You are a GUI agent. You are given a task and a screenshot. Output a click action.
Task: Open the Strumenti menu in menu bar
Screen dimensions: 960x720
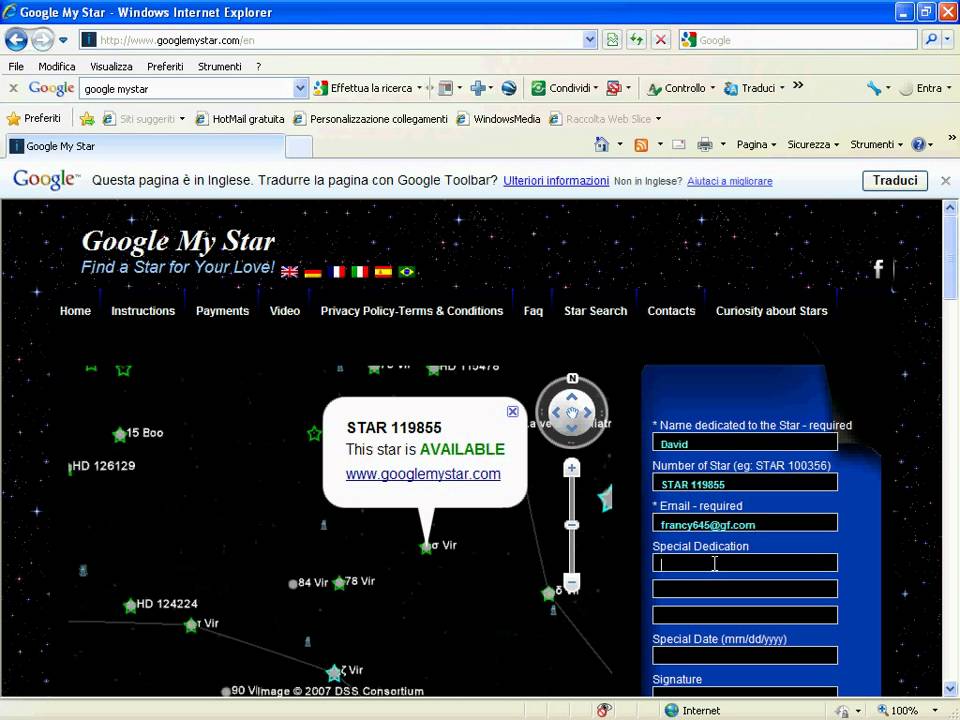(220, 66)
